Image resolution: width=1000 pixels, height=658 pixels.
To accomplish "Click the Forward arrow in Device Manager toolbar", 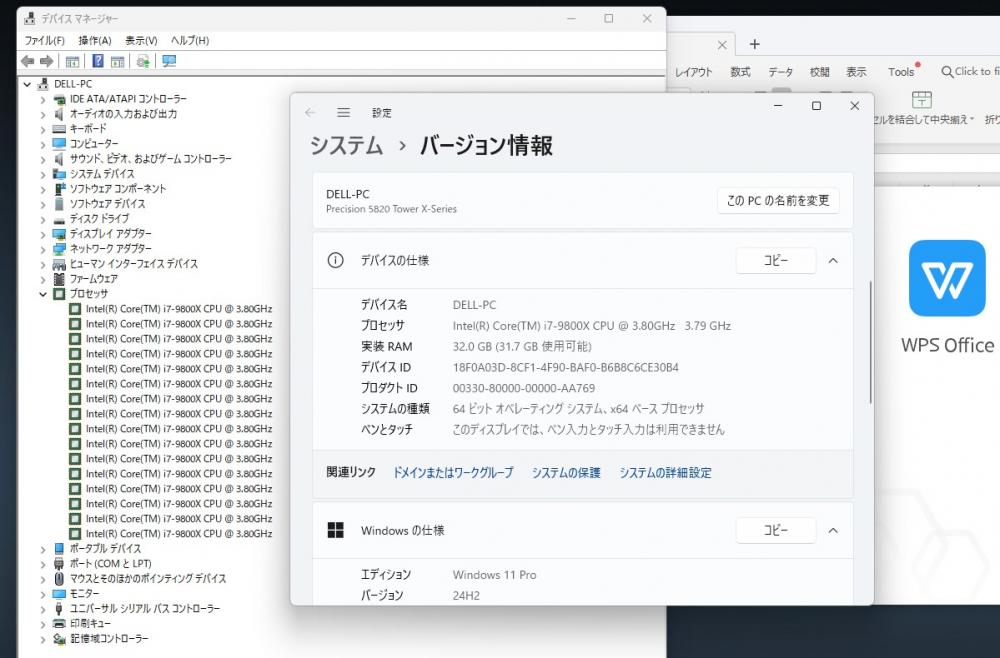I will [x=47, y=61].
